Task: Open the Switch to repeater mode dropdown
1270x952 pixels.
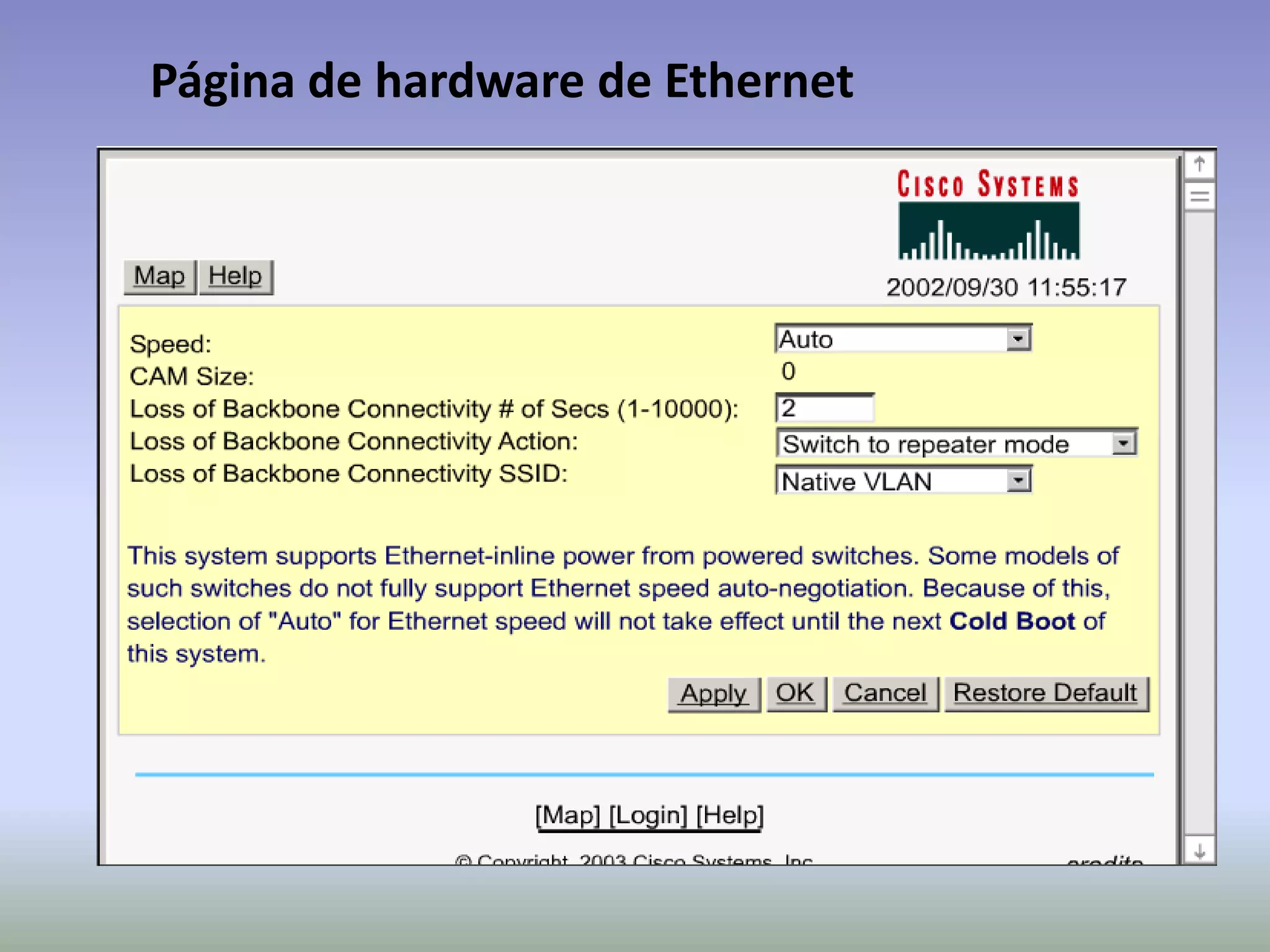Action: tap(956, 443)
